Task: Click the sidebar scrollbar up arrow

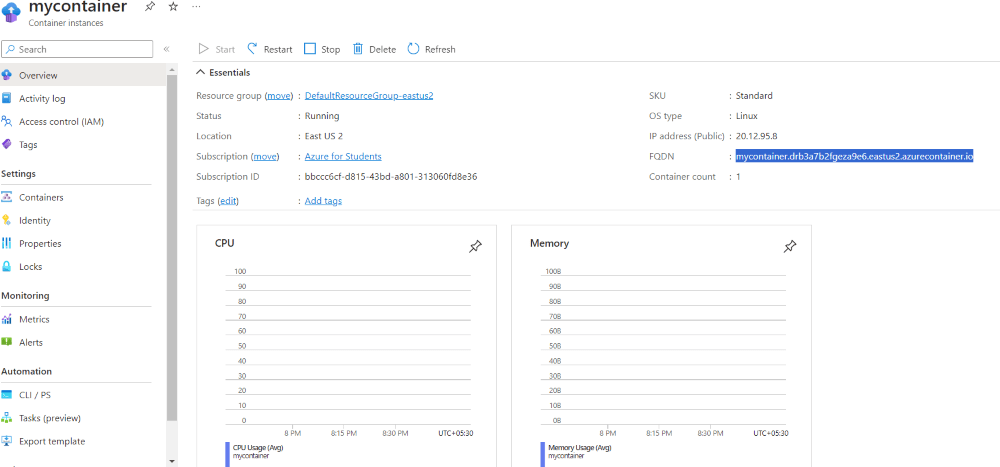Action: (172, 69)
